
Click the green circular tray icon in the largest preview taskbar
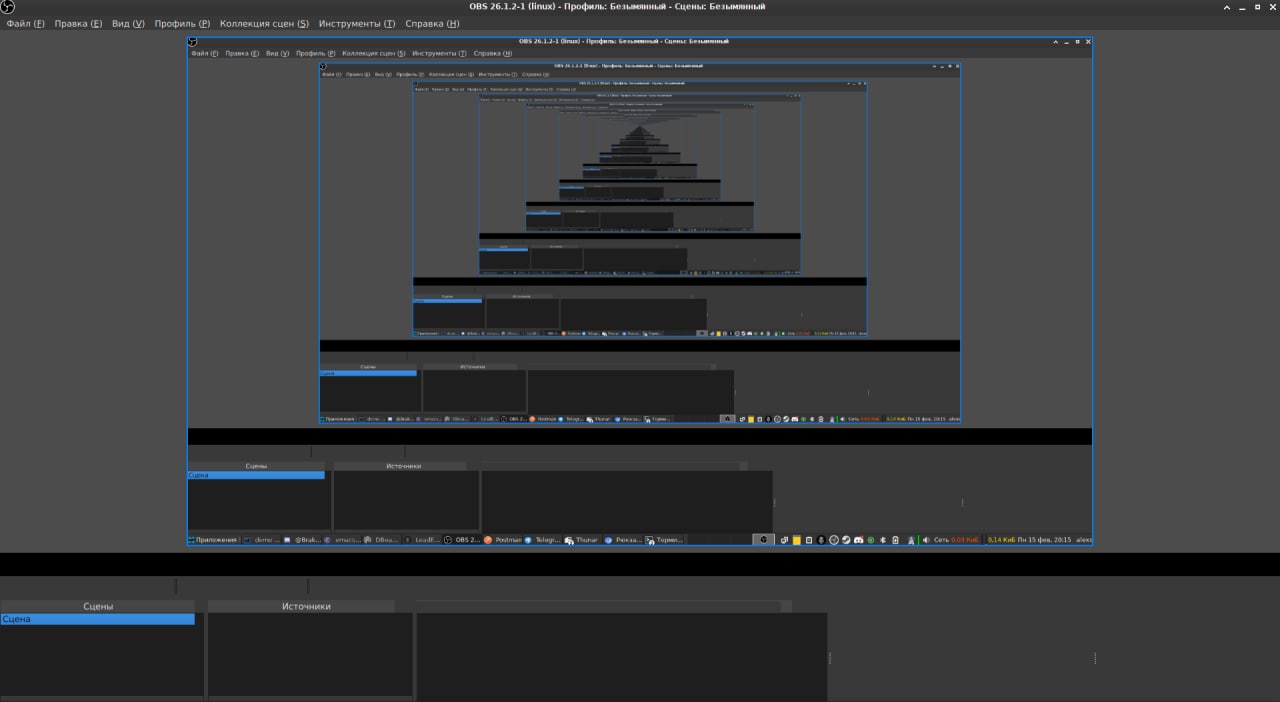click(871, 540)
